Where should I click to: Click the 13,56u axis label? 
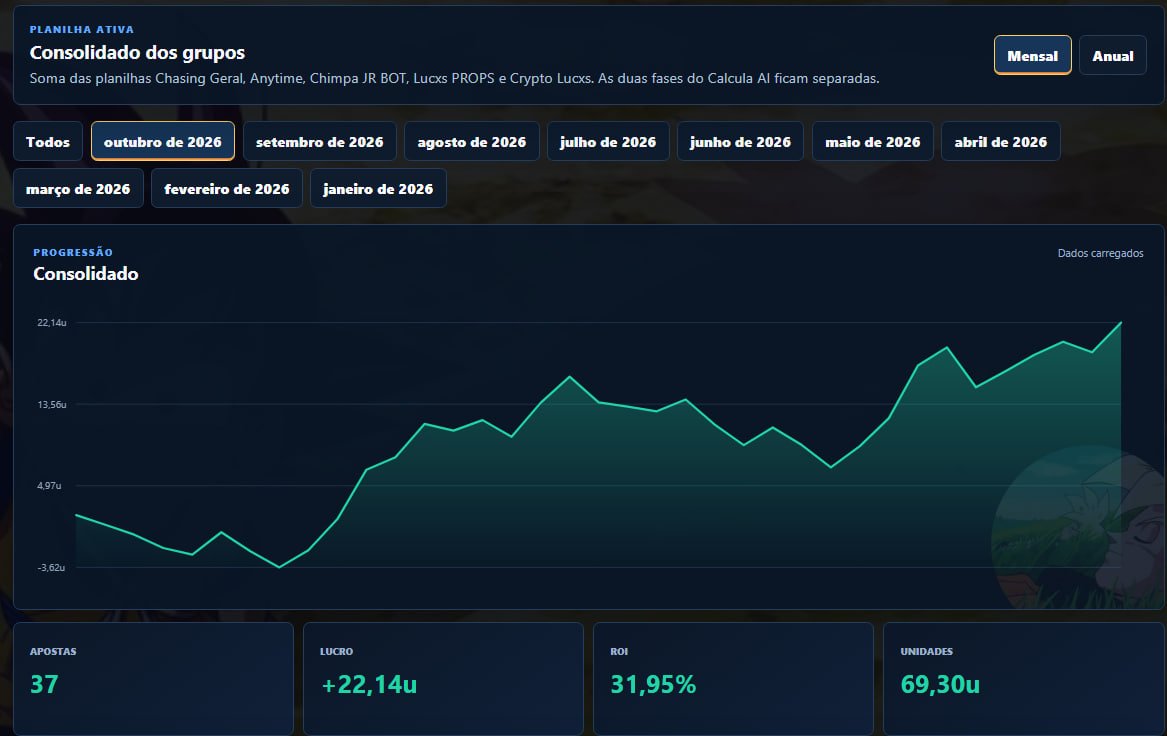tap(52, 404)
